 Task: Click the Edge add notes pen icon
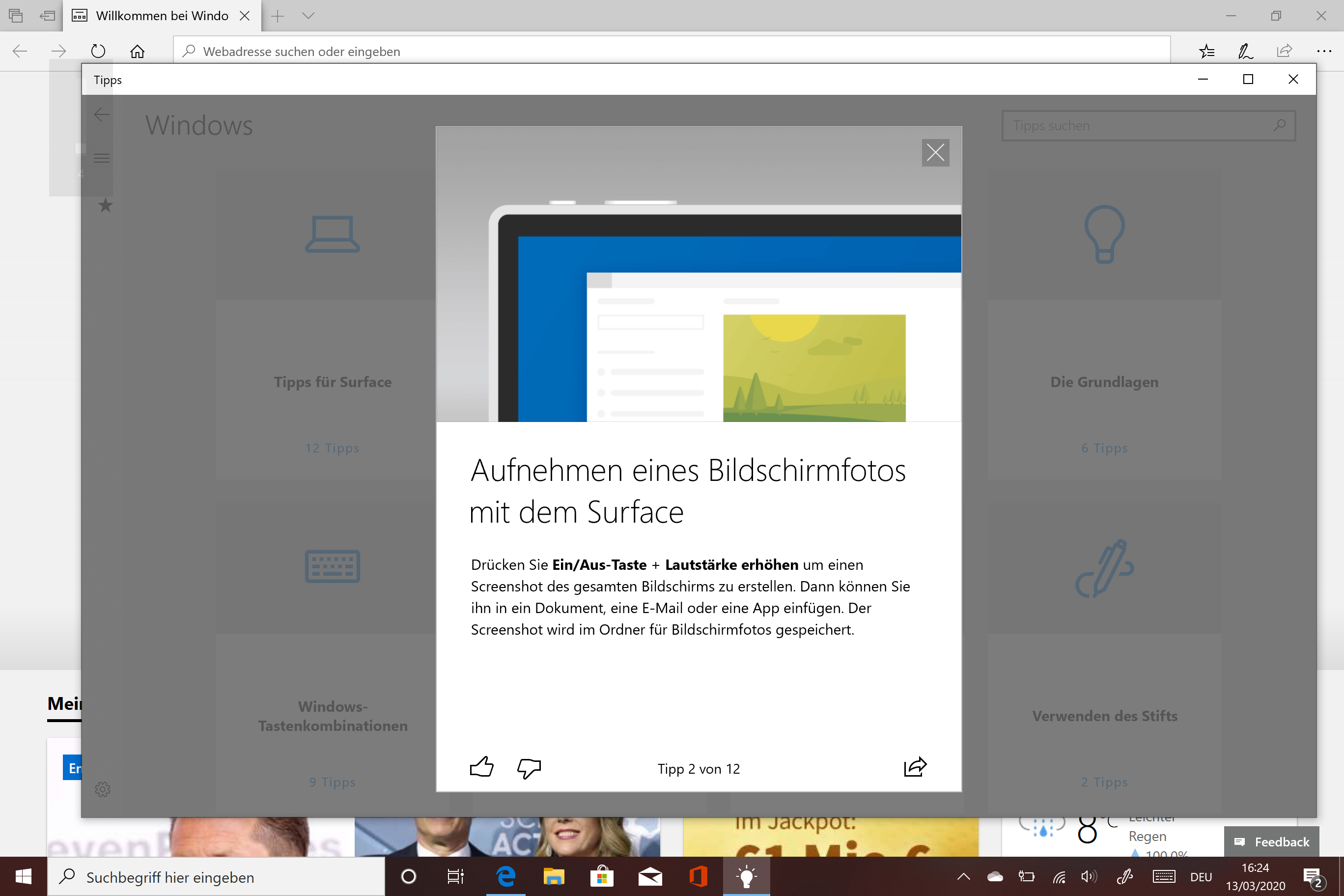[1245, 52]
